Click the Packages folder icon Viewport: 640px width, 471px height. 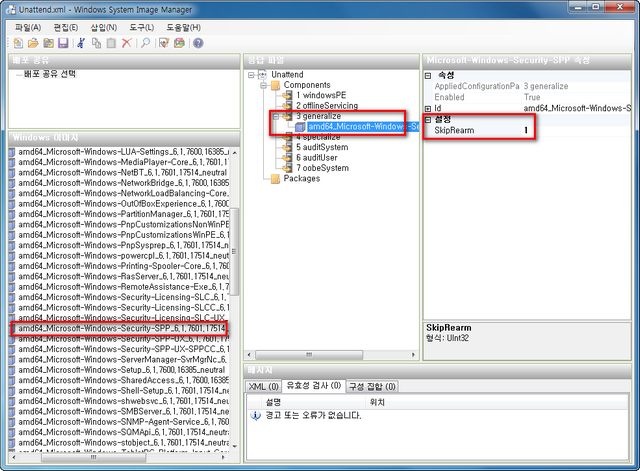[x=276, y=179]
